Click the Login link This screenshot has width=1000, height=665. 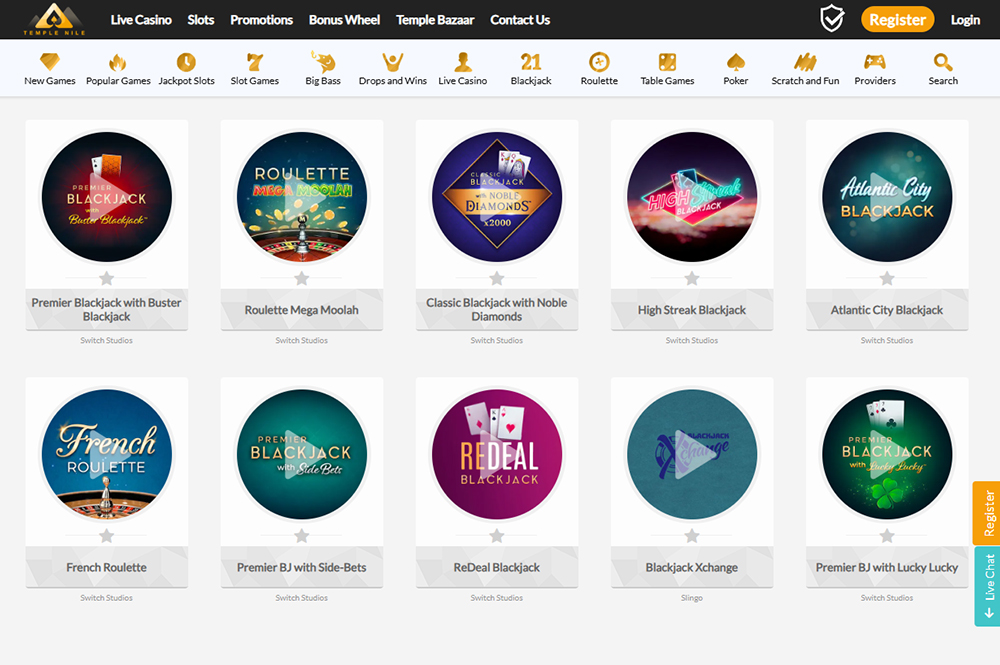pyautogui.click(x=965, y=20)
